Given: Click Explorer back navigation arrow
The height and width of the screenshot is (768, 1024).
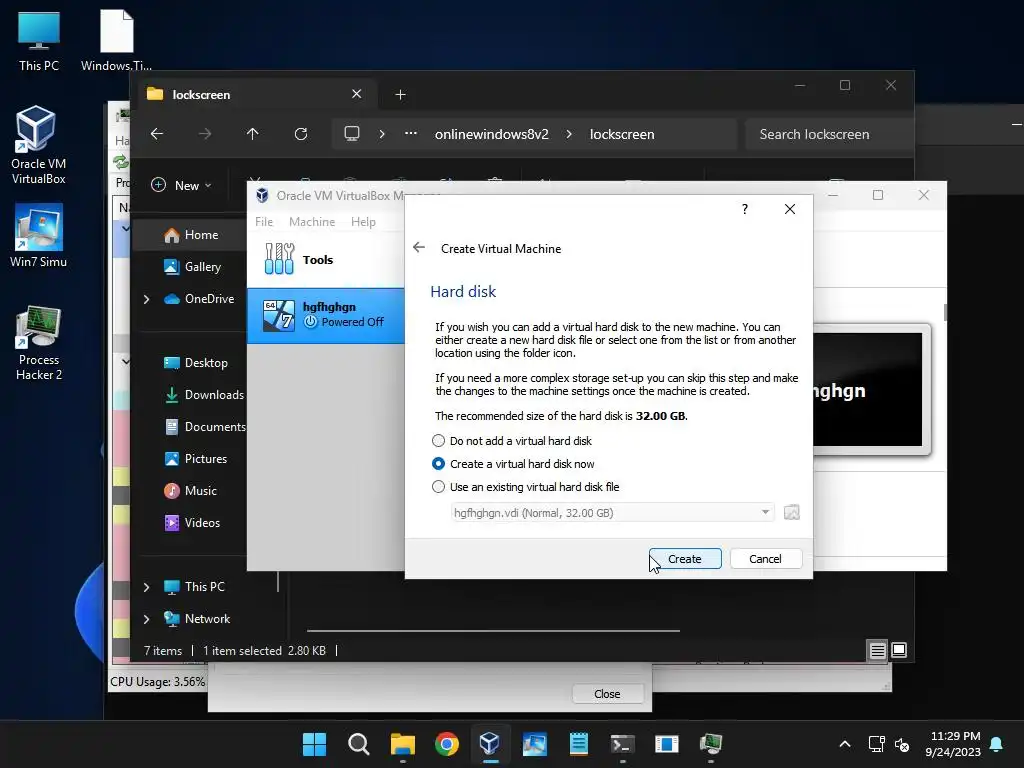Looking at the screenshot, I should click(157, 134).
